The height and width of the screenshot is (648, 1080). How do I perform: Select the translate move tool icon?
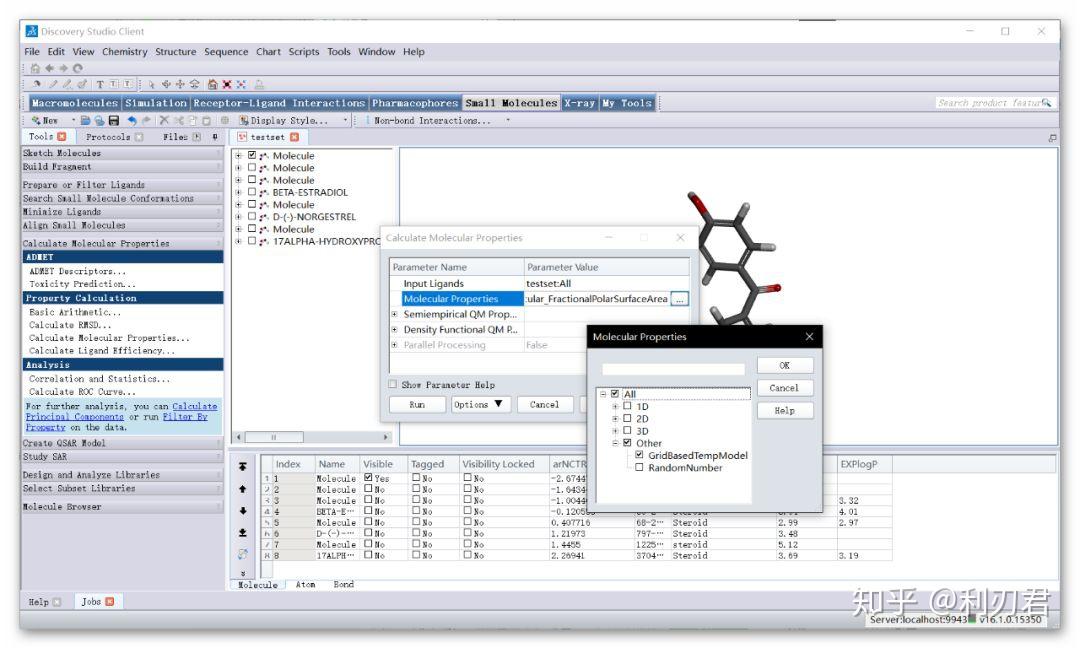point(180,85)
